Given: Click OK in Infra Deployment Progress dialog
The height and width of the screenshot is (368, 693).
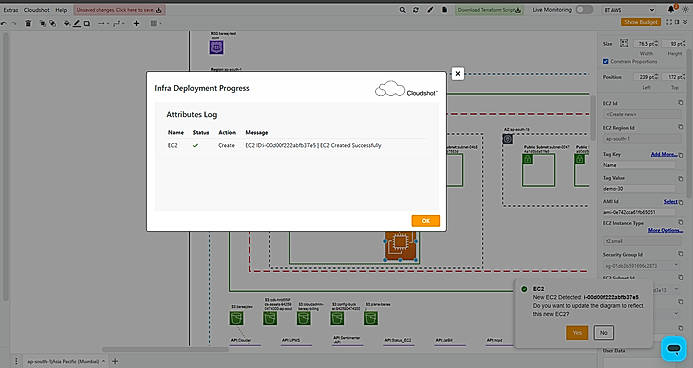Looking at the screenshot, I should (x=425, y=221).
